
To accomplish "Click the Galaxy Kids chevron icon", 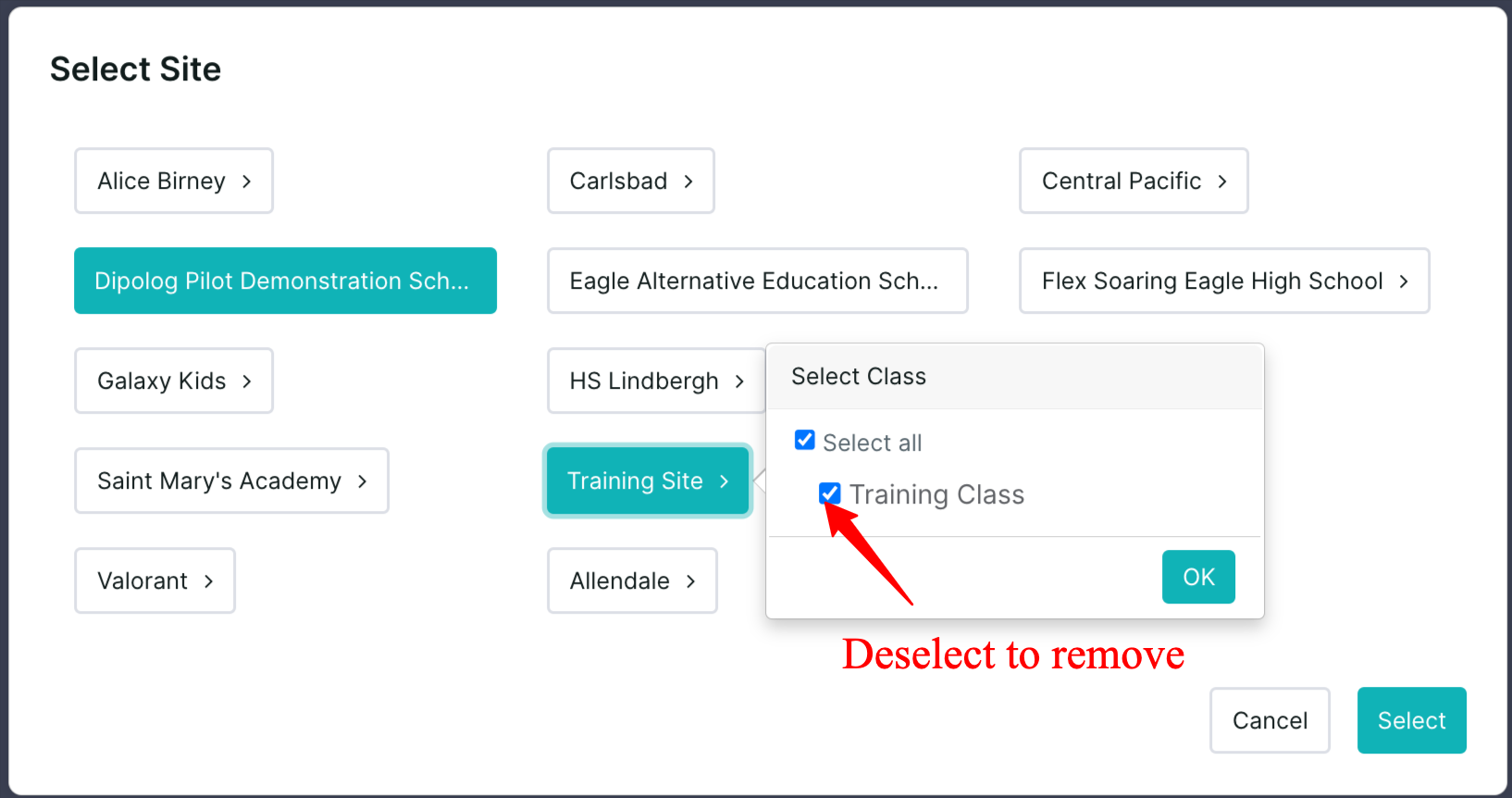I will pos(247,381).
